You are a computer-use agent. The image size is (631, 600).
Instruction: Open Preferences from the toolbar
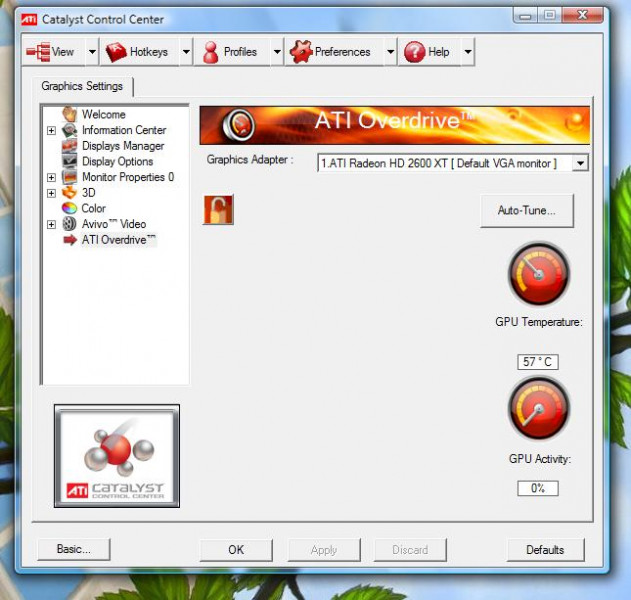(333, 52)
